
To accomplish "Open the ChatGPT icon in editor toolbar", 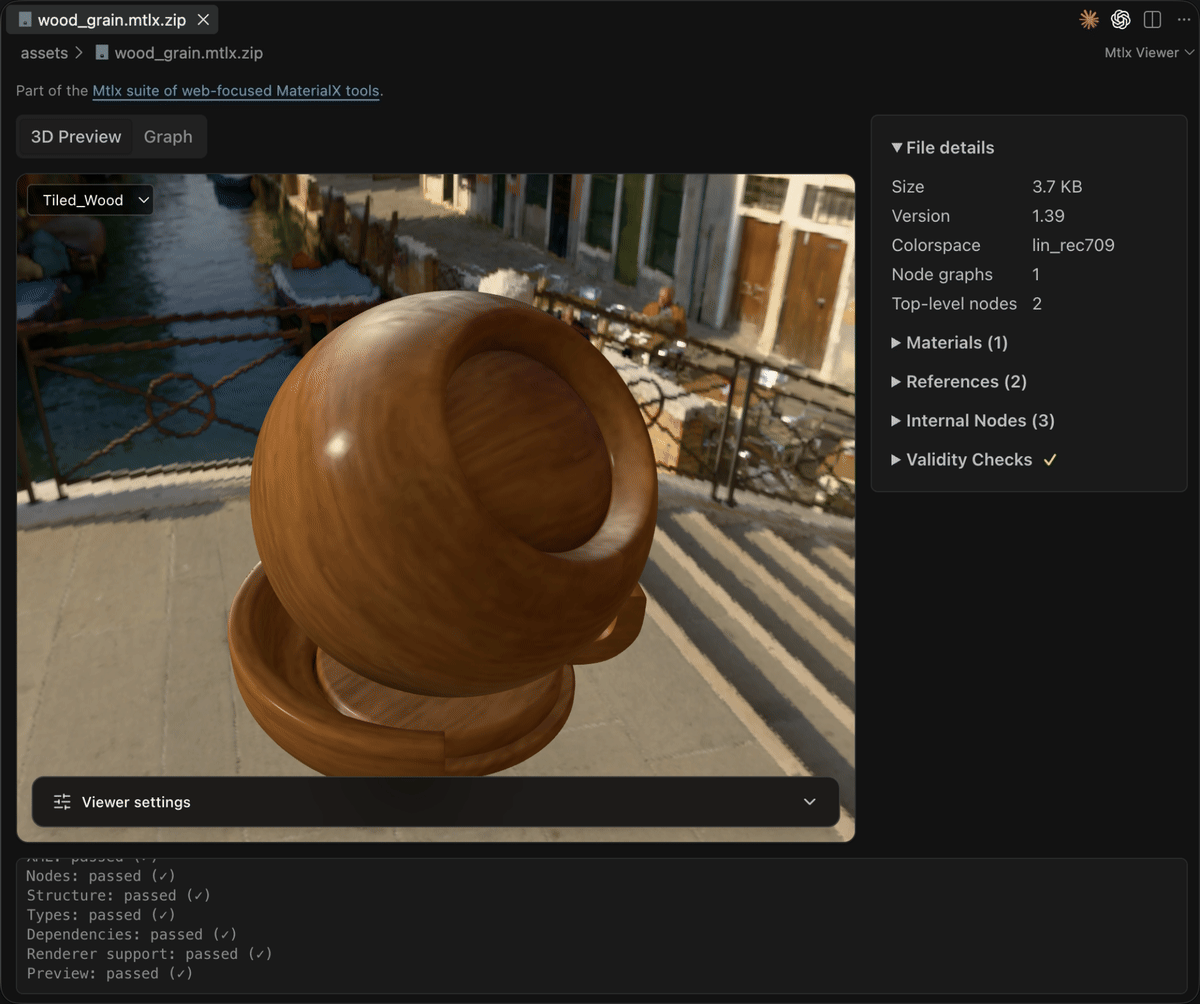I will tap(1121, 19).
